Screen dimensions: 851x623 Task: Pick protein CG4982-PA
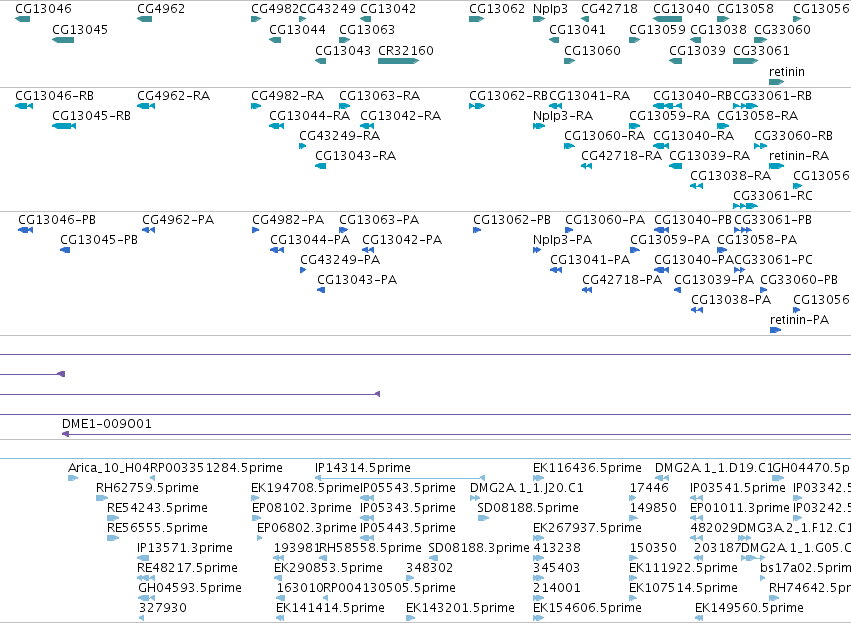[x=288, y=220]
